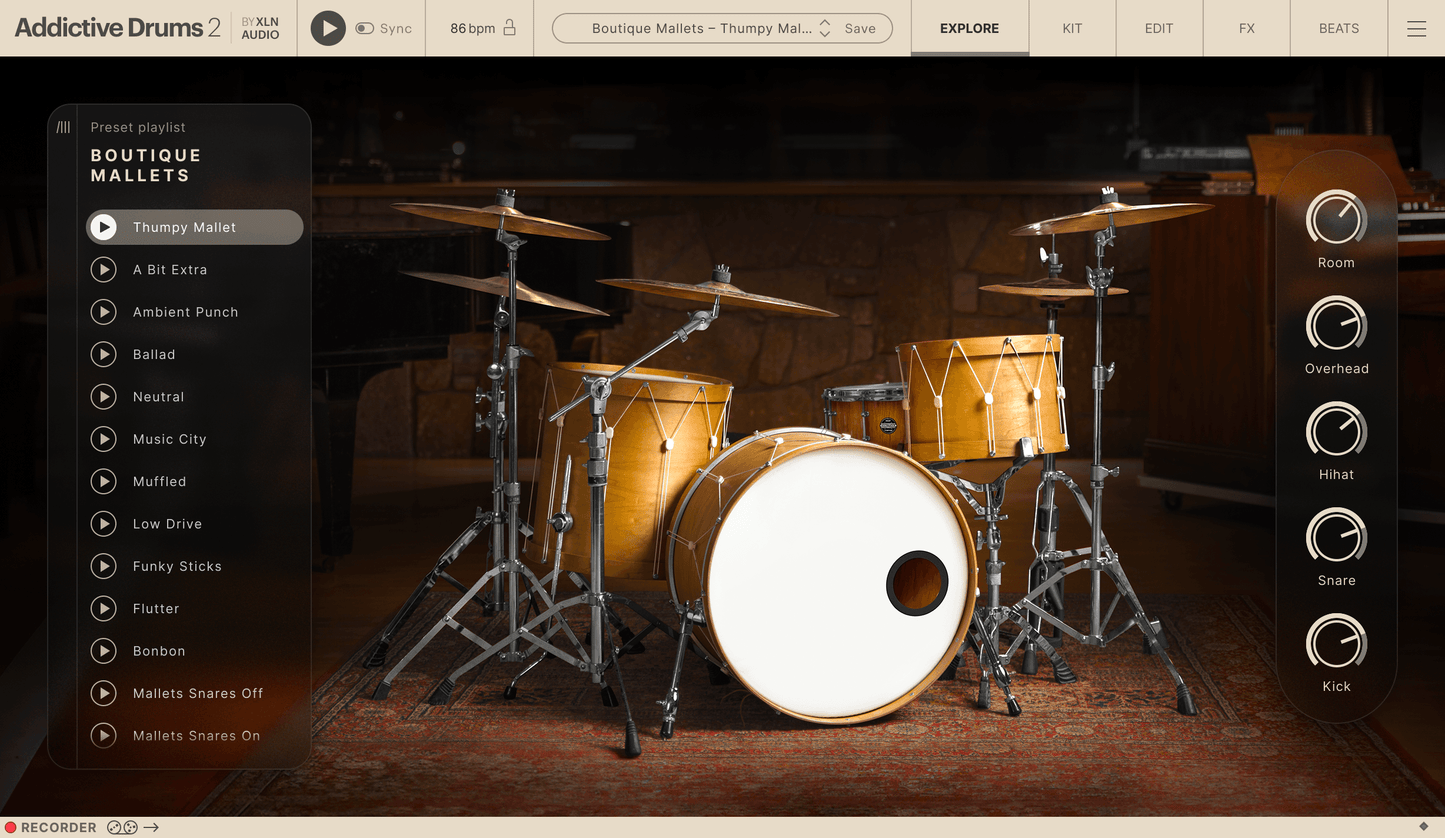The height and width of the screenshot is (838, 1445).
Task: Open the Boutique Mallets preset selector dropdown
Action: [x=700, y=28]
